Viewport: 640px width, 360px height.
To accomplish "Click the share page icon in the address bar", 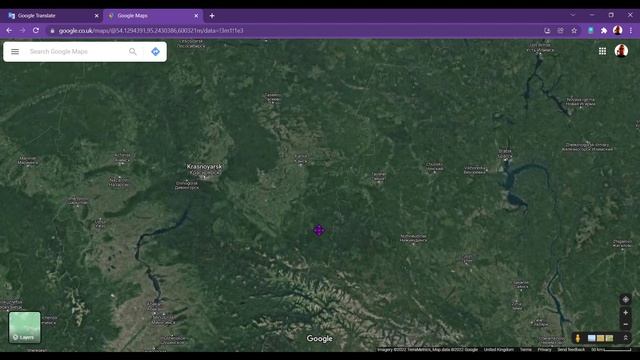I will [x=560, y=31].
